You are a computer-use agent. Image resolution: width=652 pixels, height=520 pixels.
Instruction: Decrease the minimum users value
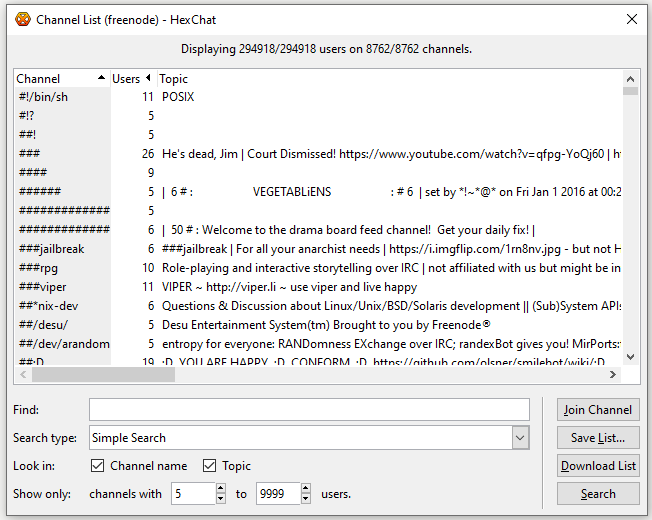pyautogui.click(x=221, y=499)
